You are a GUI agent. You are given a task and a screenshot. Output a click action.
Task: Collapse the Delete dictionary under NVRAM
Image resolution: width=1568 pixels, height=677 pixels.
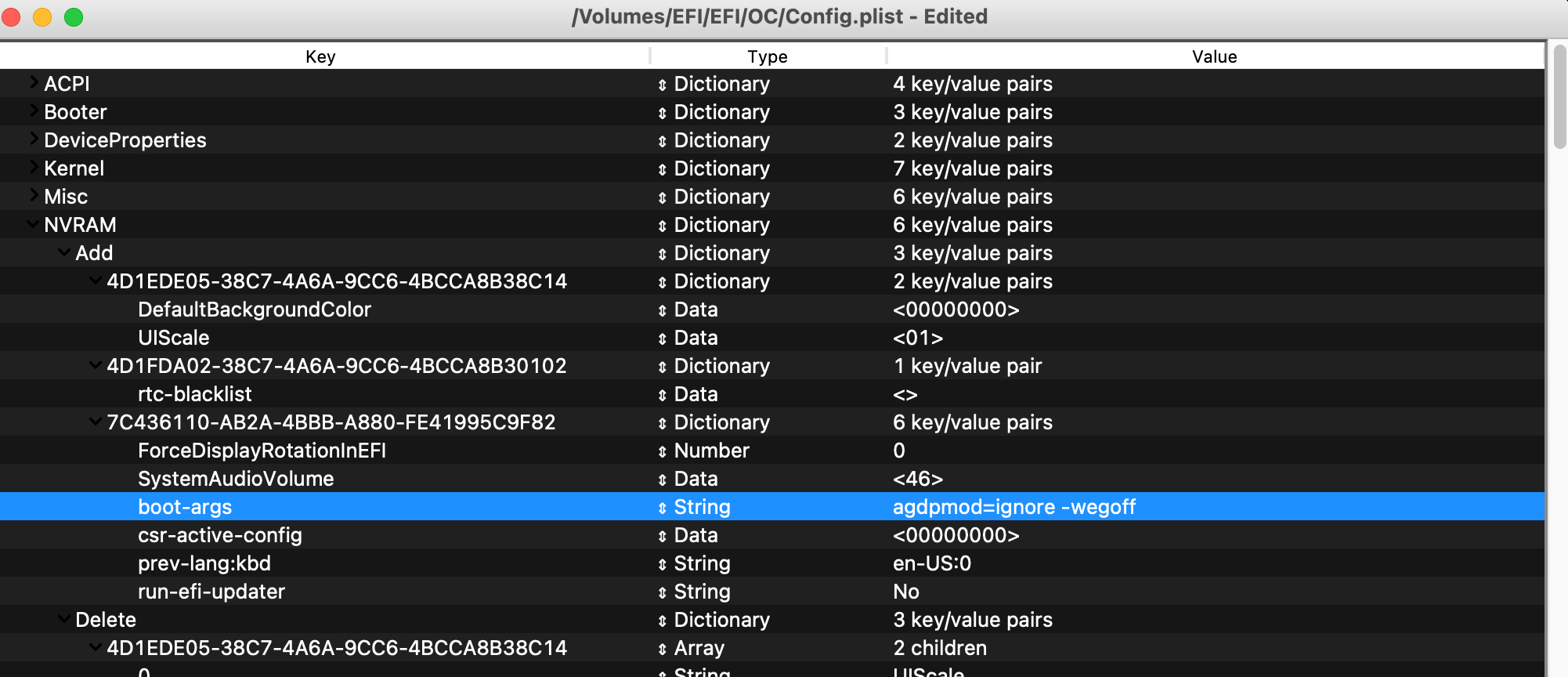click(64, 619)
